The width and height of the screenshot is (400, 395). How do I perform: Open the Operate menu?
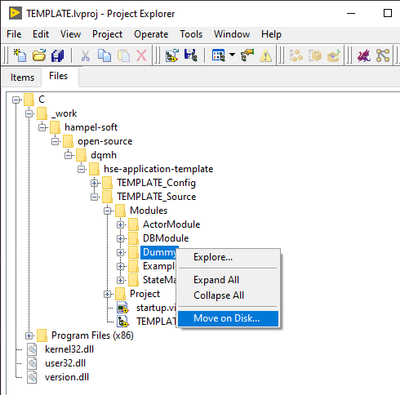(x=151, y=34)
